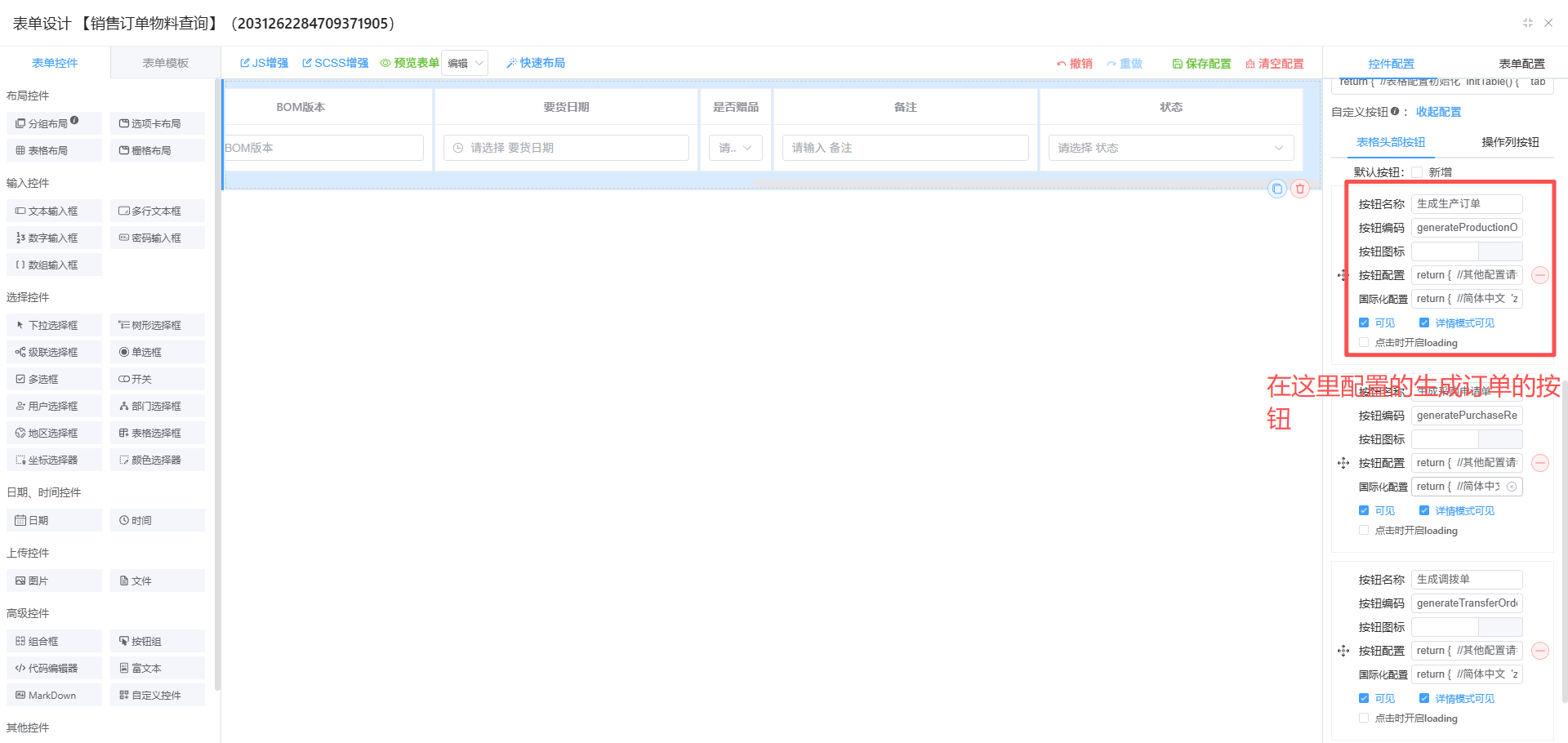Click drag handle beside 生成调拨单 按钮配置
This screenshot has width=1568, height=743.
1343,651
